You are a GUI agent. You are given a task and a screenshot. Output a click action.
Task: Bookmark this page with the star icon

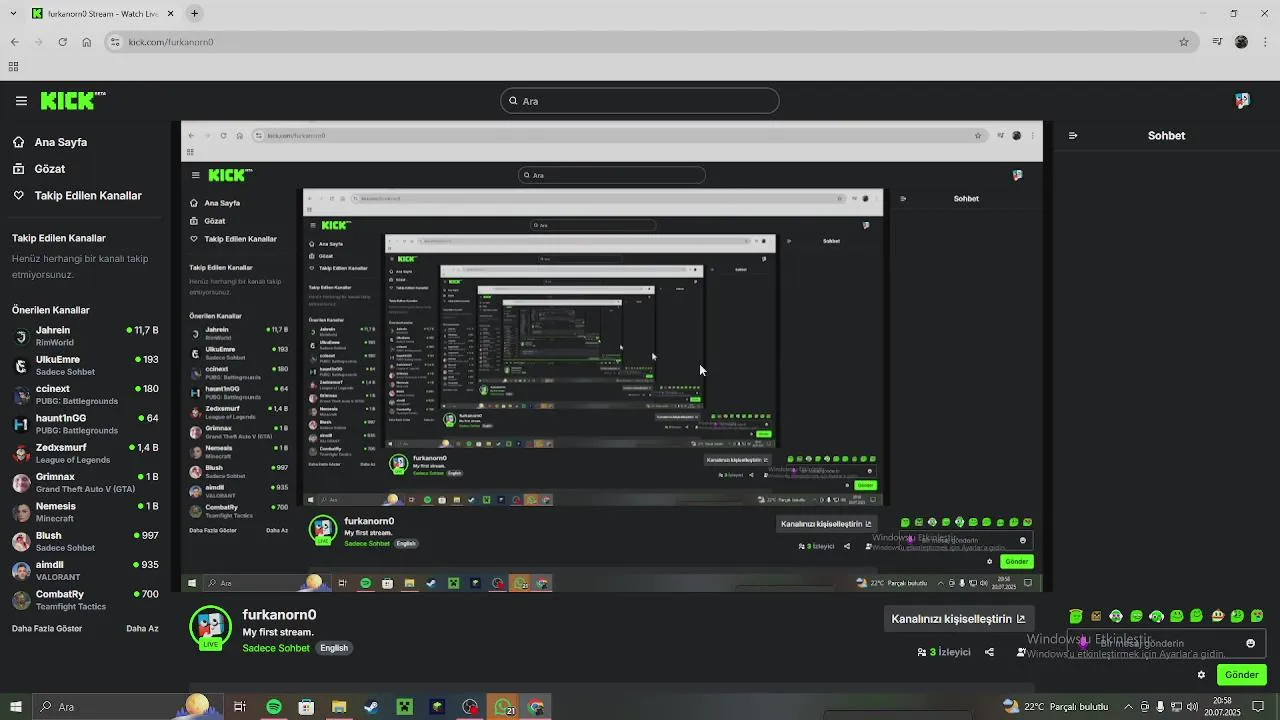coord(1184,42)
